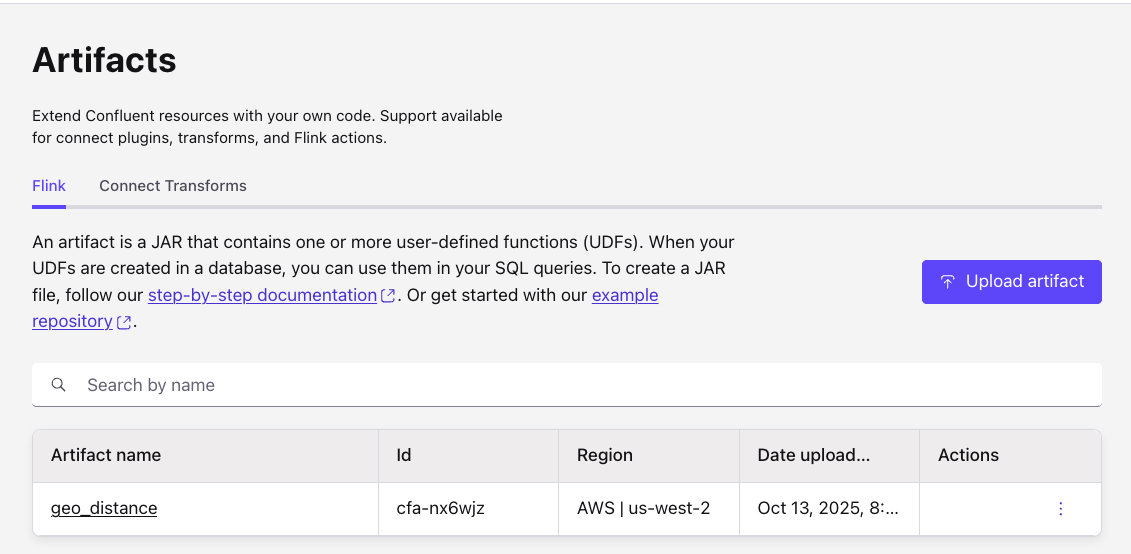Image resolution: width=1131 pixels, height=554 pixels.
Task: Select the AWS | us-west-2 region cell
Action: coord(643,508)
